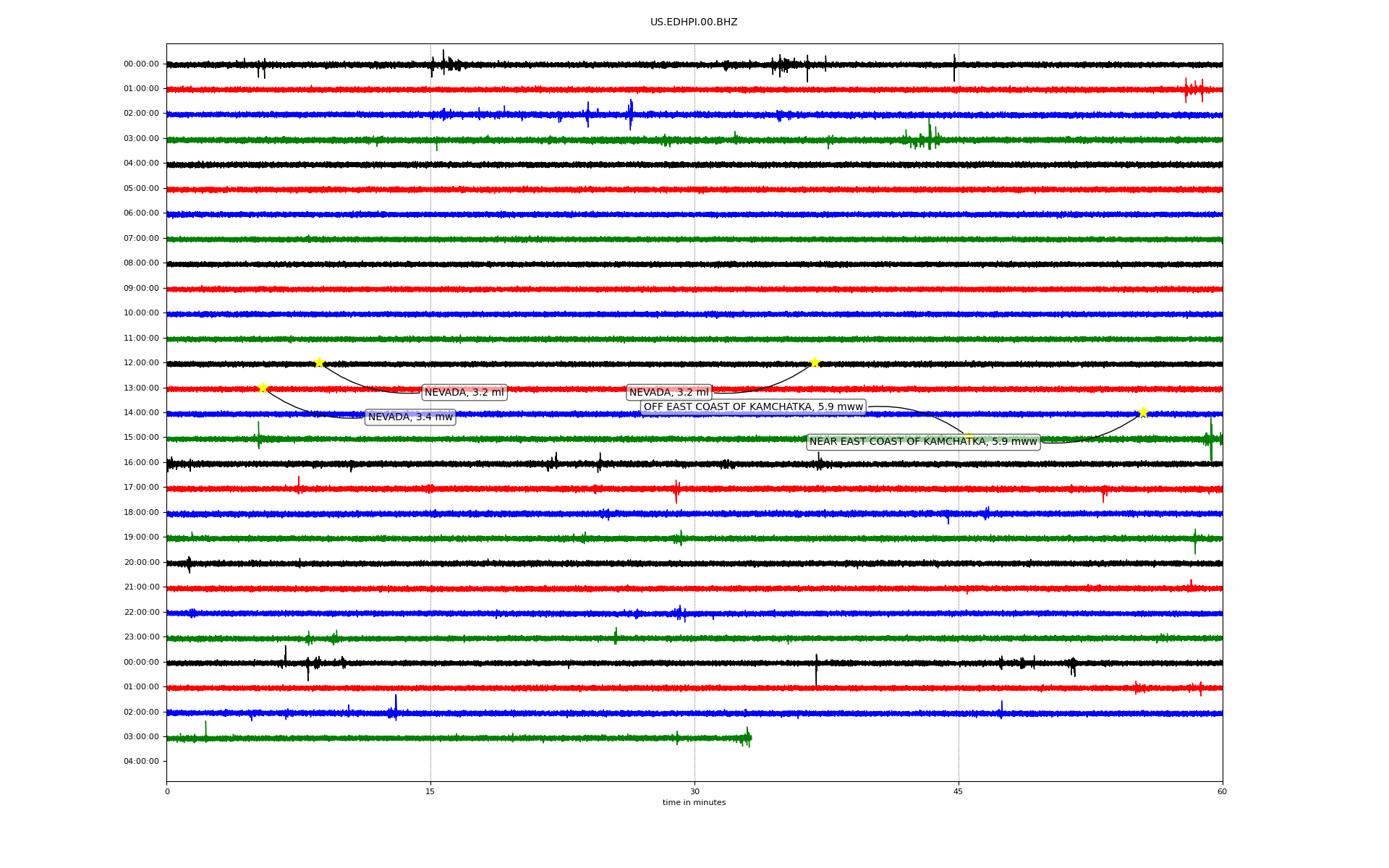Viewport: 1389px width, 868px height.
Task: Click the 15 tick on the x-axis
Action: 430,791
